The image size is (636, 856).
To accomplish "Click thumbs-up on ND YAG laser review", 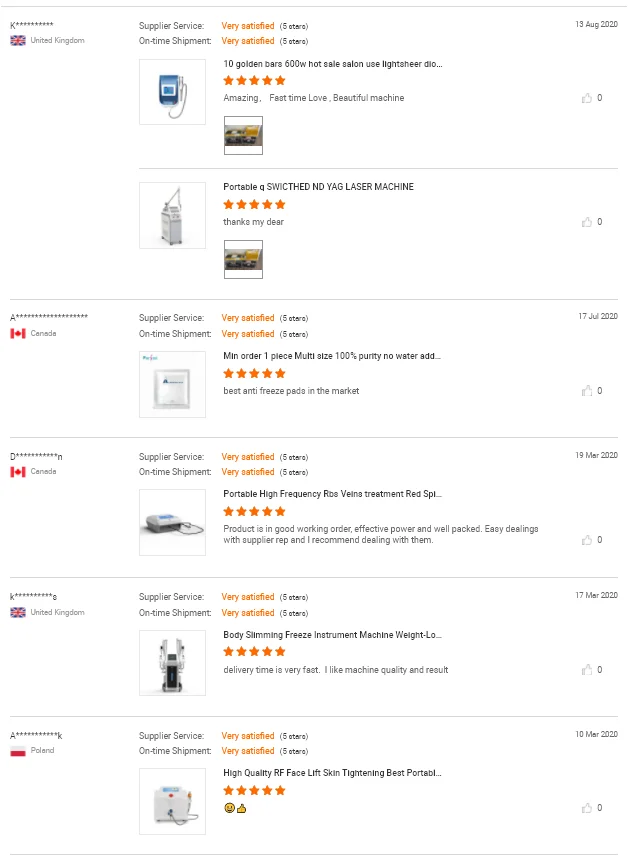I will click(x=587, y=222).
